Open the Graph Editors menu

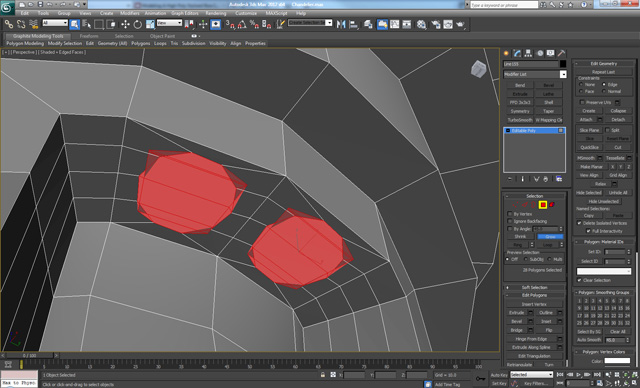(184, 13)
